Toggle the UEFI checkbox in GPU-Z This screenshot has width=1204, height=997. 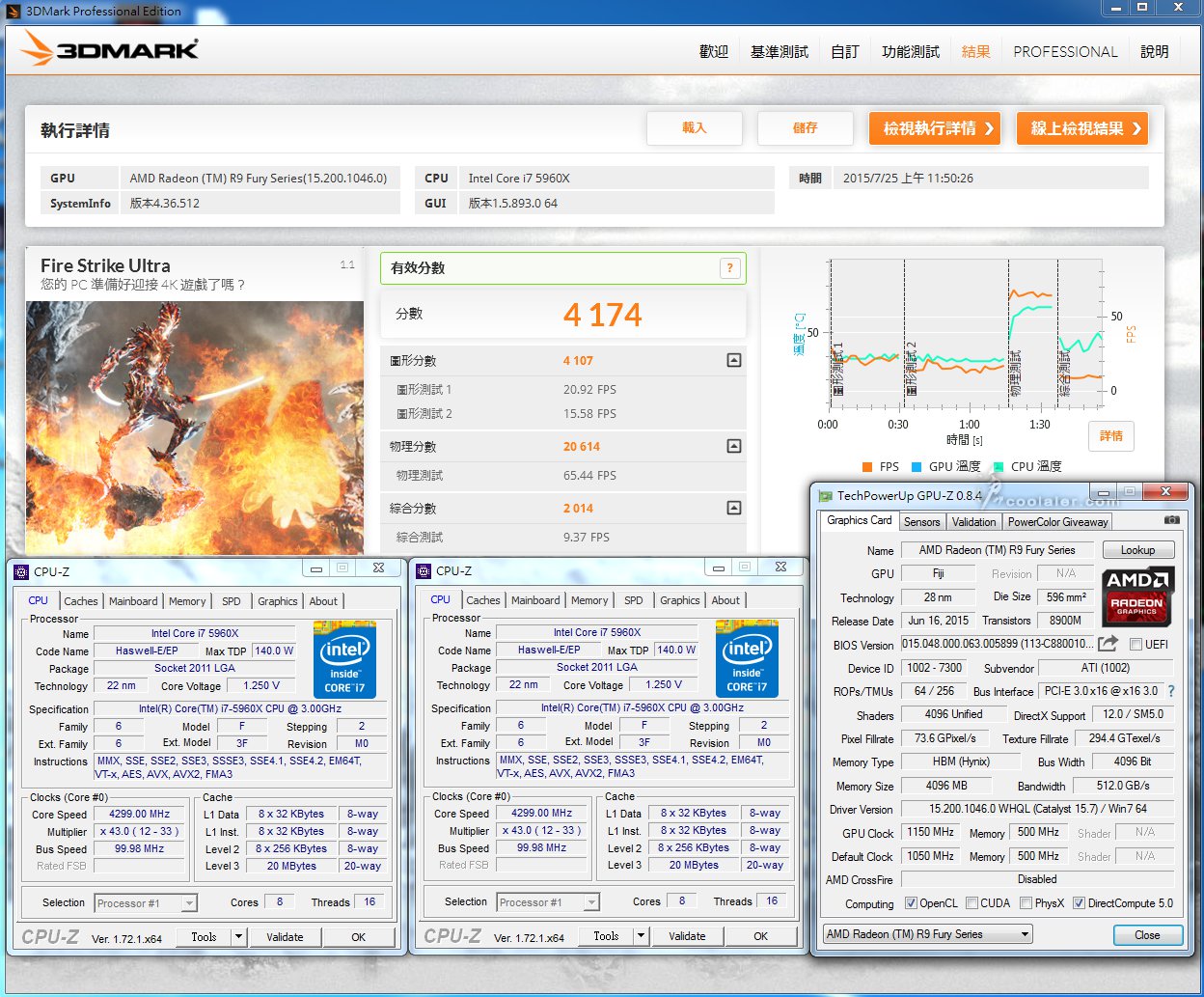1136,645
